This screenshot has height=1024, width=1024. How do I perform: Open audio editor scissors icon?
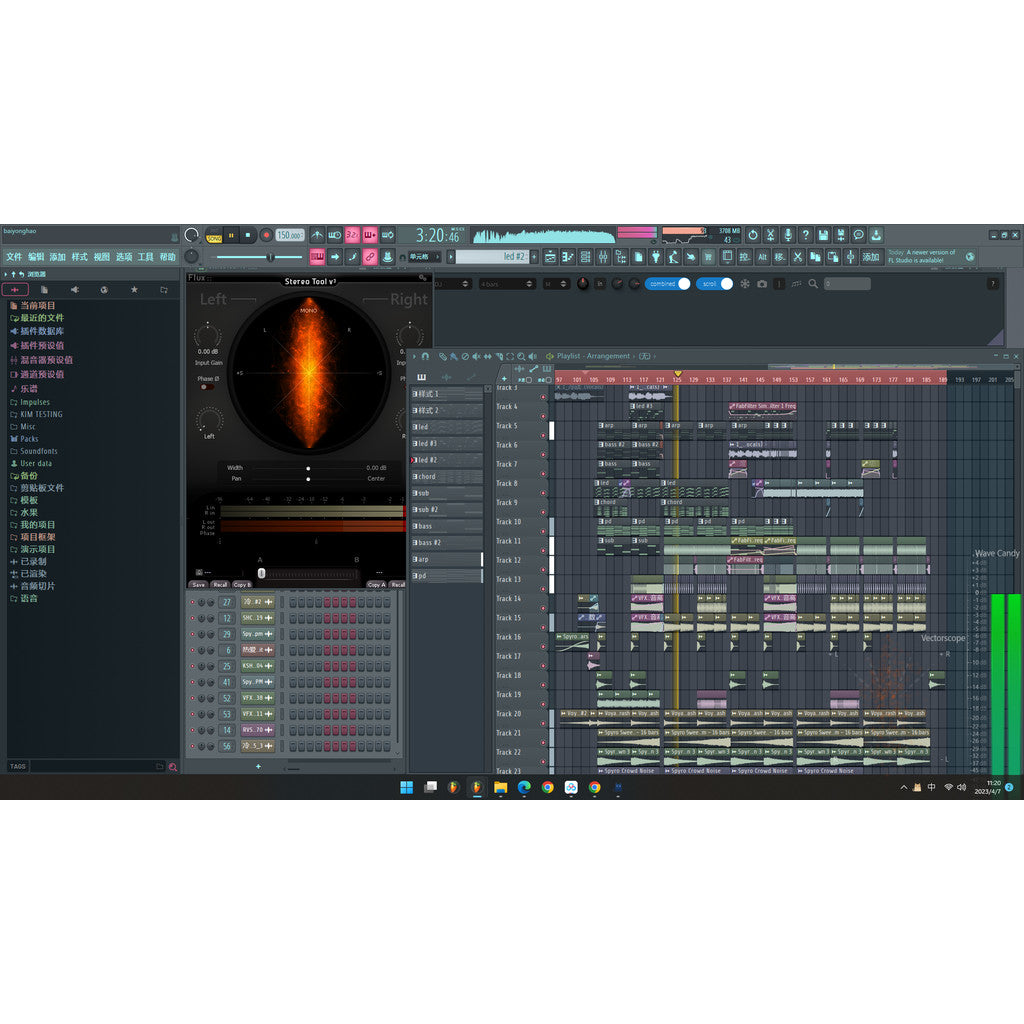[771, 235]
